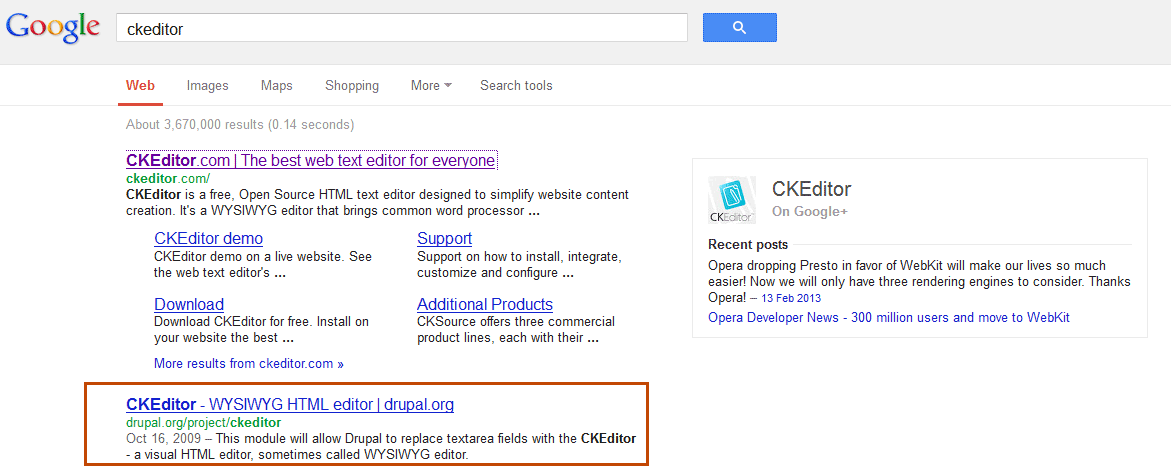
Task: Click the search box containing ckeditor
Action: pos(402,28)
